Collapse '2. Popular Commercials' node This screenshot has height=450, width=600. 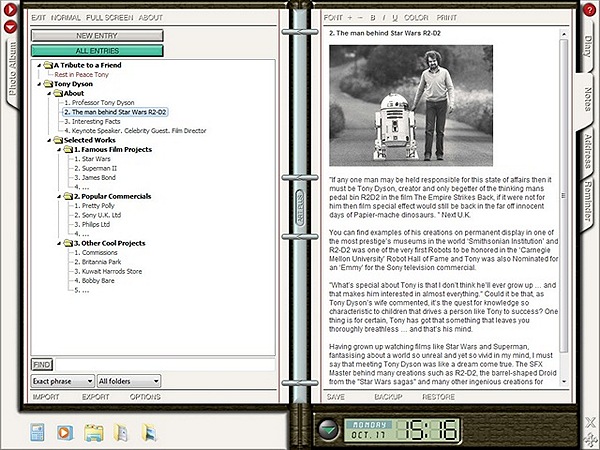pyautogui.click(x=59, y=197)
